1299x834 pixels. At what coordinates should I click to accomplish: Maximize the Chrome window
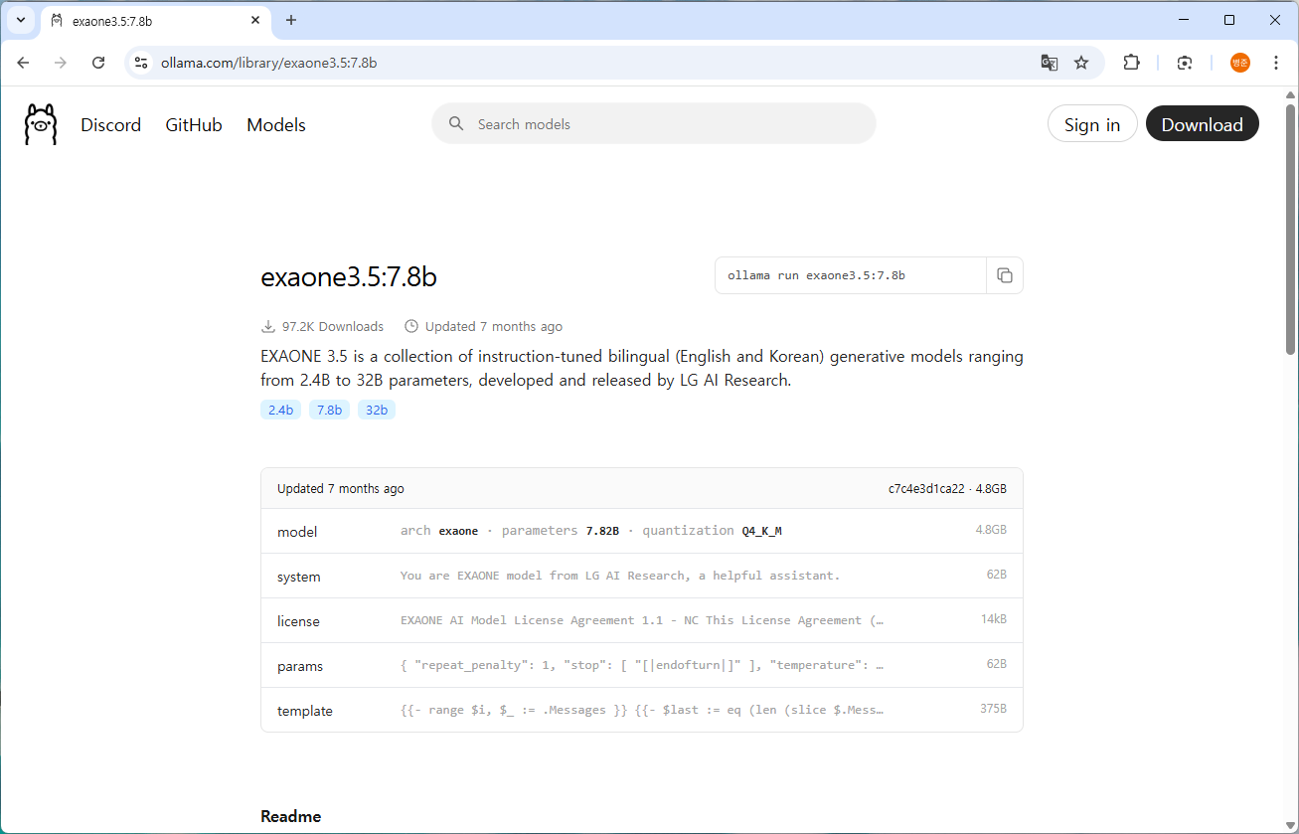point(1230,20)
